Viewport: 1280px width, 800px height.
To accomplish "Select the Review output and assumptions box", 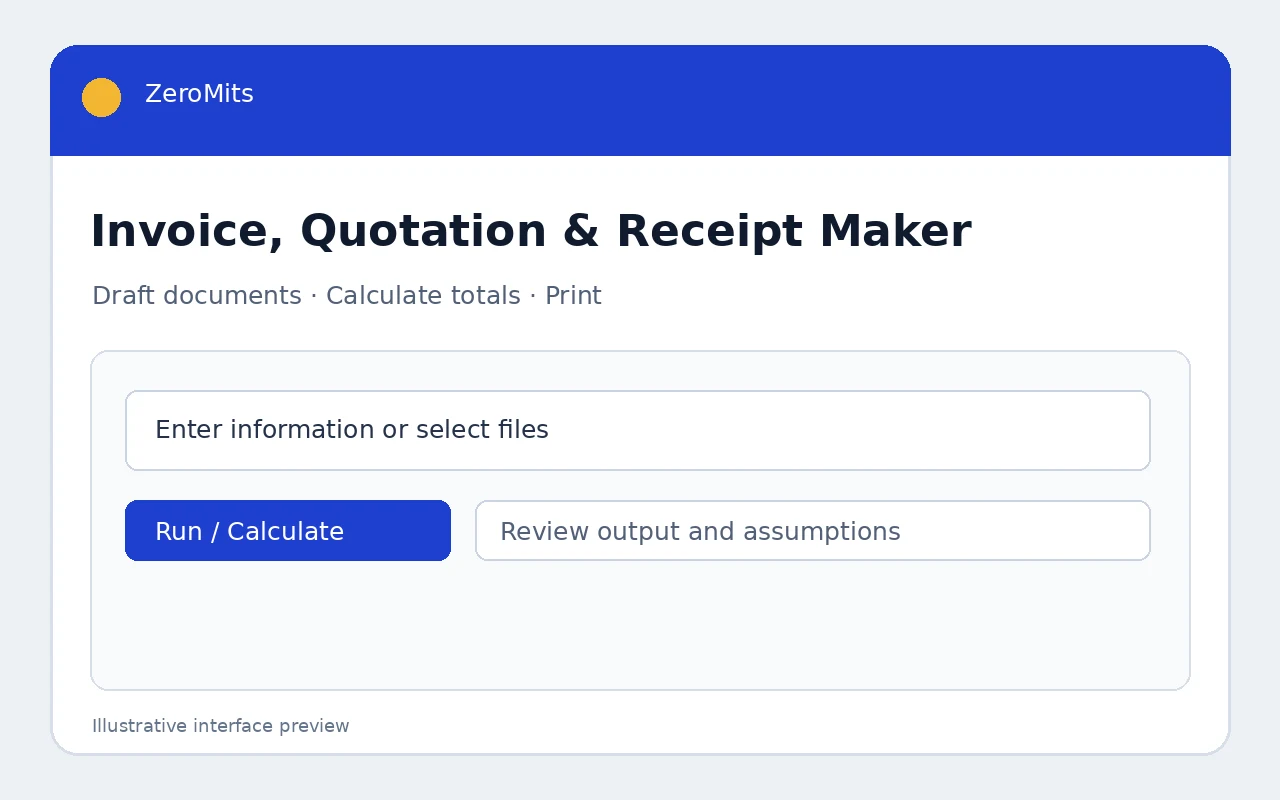I will (813, 531).
